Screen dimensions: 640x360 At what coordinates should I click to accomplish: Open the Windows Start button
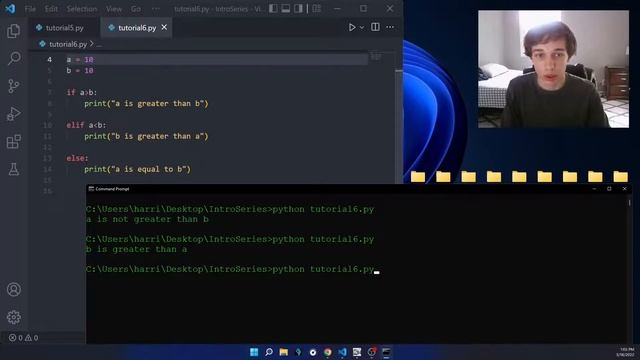(254, 352)
